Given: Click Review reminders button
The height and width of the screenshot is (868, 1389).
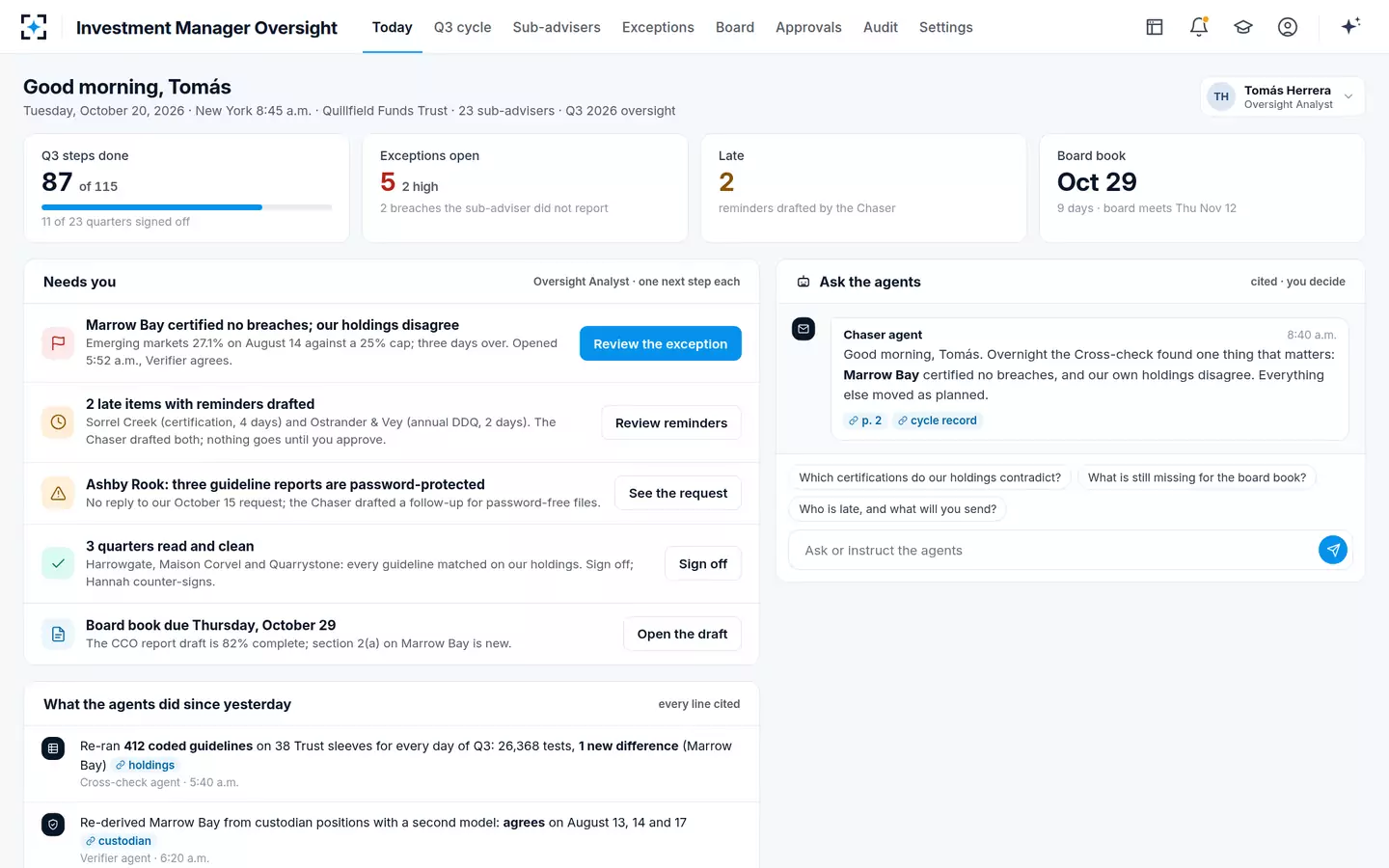Looking at the screenshot, I should click(671, 422).
